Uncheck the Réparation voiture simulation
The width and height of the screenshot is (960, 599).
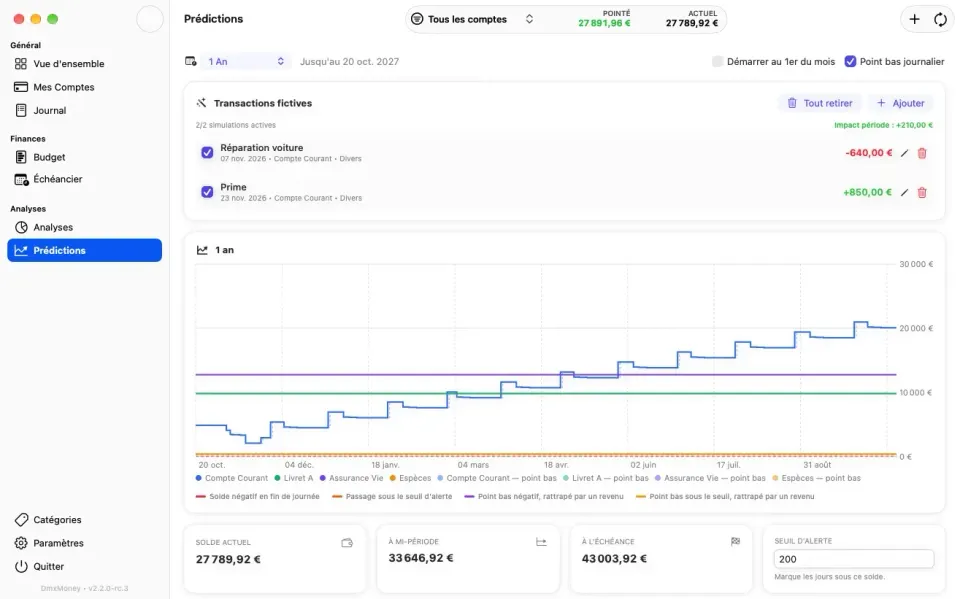tap(208, 153)
